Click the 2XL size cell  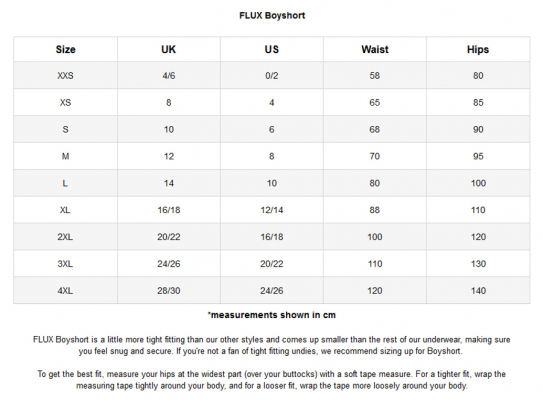(x=65, y=237)
